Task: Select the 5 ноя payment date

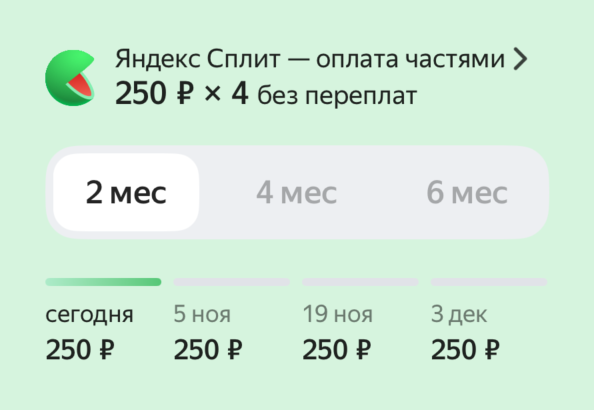Action: click(202, 314)
